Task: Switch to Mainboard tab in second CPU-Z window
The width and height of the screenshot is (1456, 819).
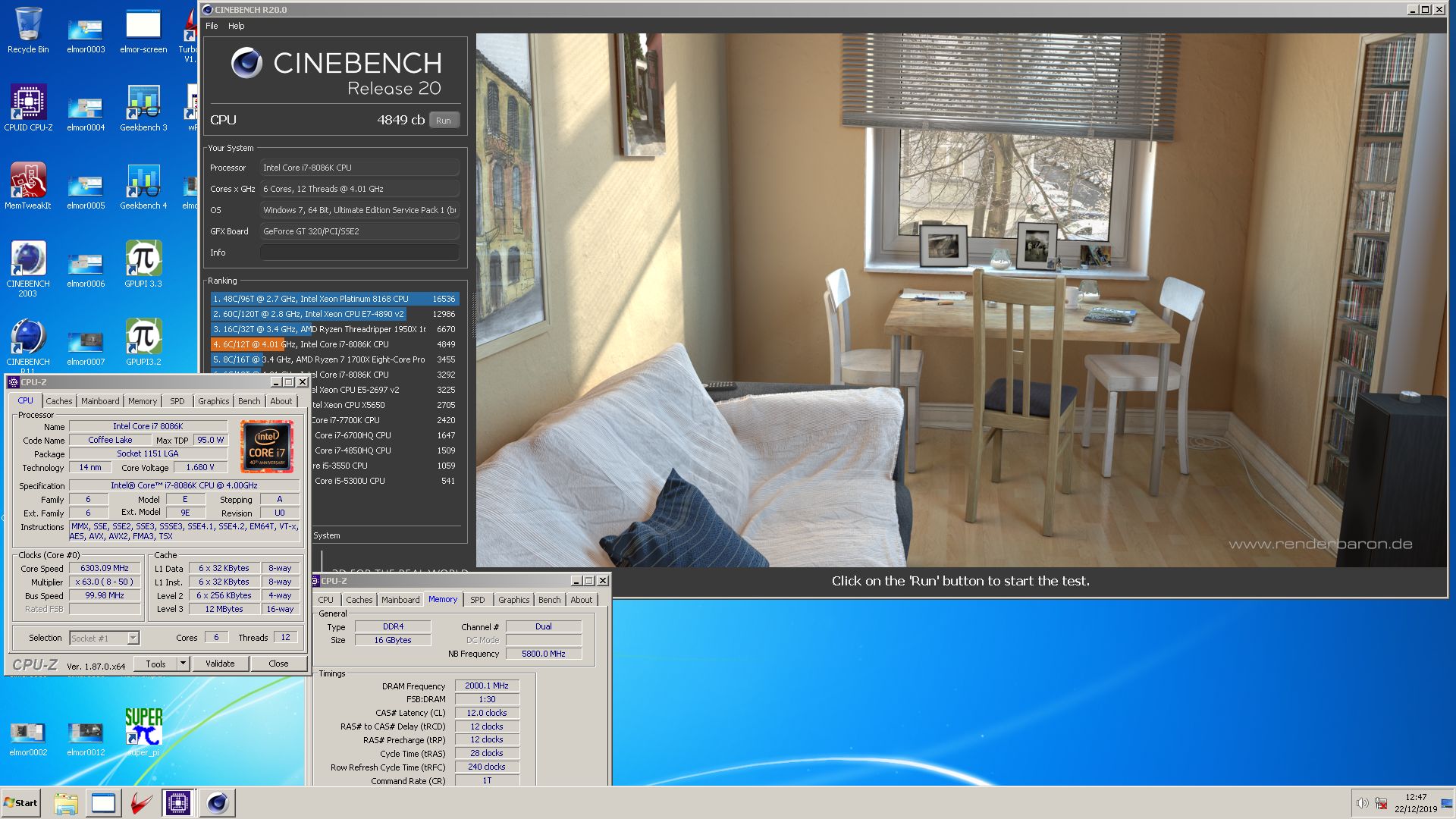Action: [x=400, y=600]
